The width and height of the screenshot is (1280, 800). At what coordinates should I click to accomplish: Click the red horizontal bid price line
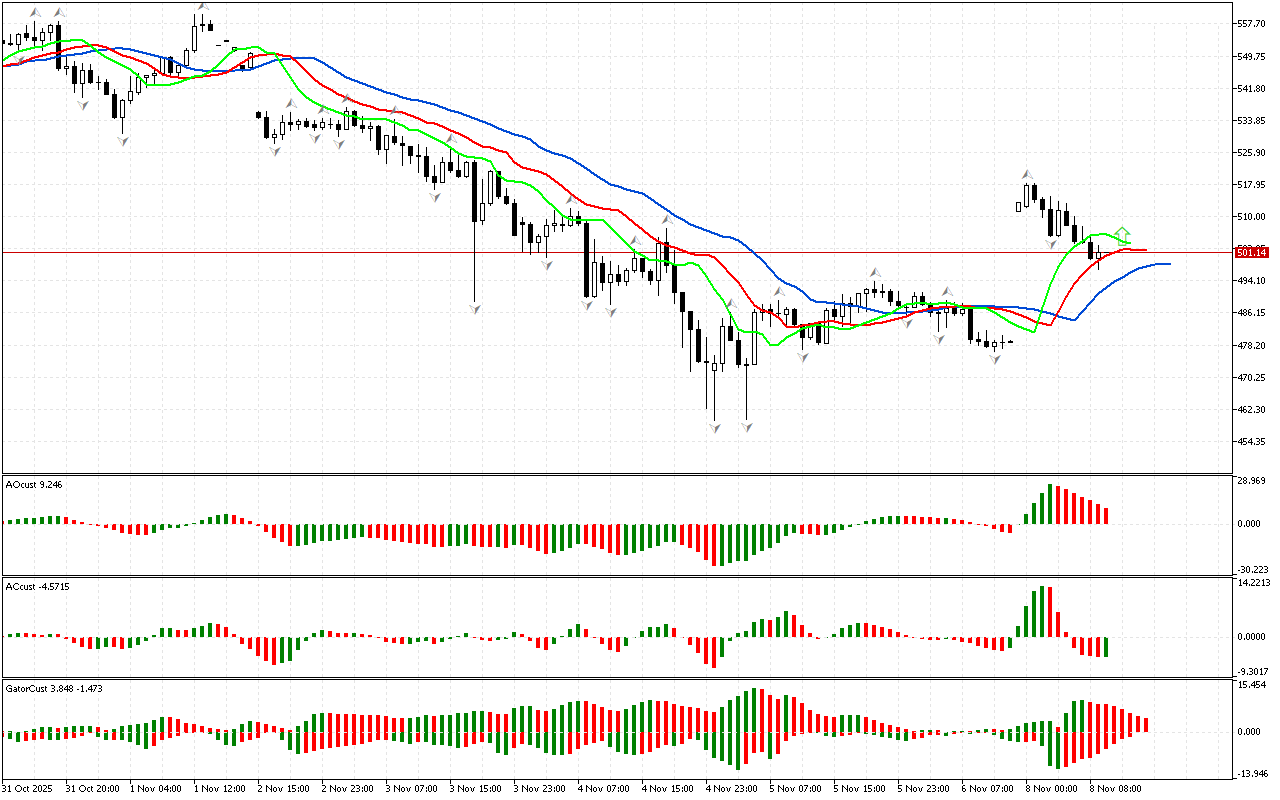600,253
